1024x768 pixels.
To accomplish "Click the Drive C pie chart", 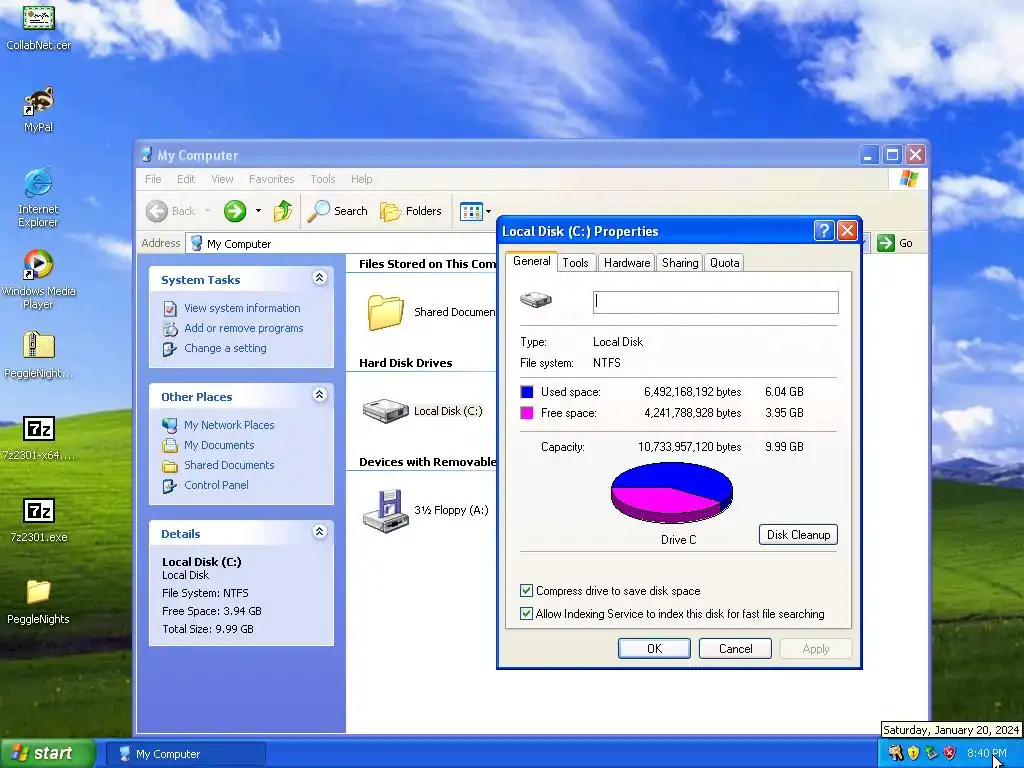I will tap(671, 493).
